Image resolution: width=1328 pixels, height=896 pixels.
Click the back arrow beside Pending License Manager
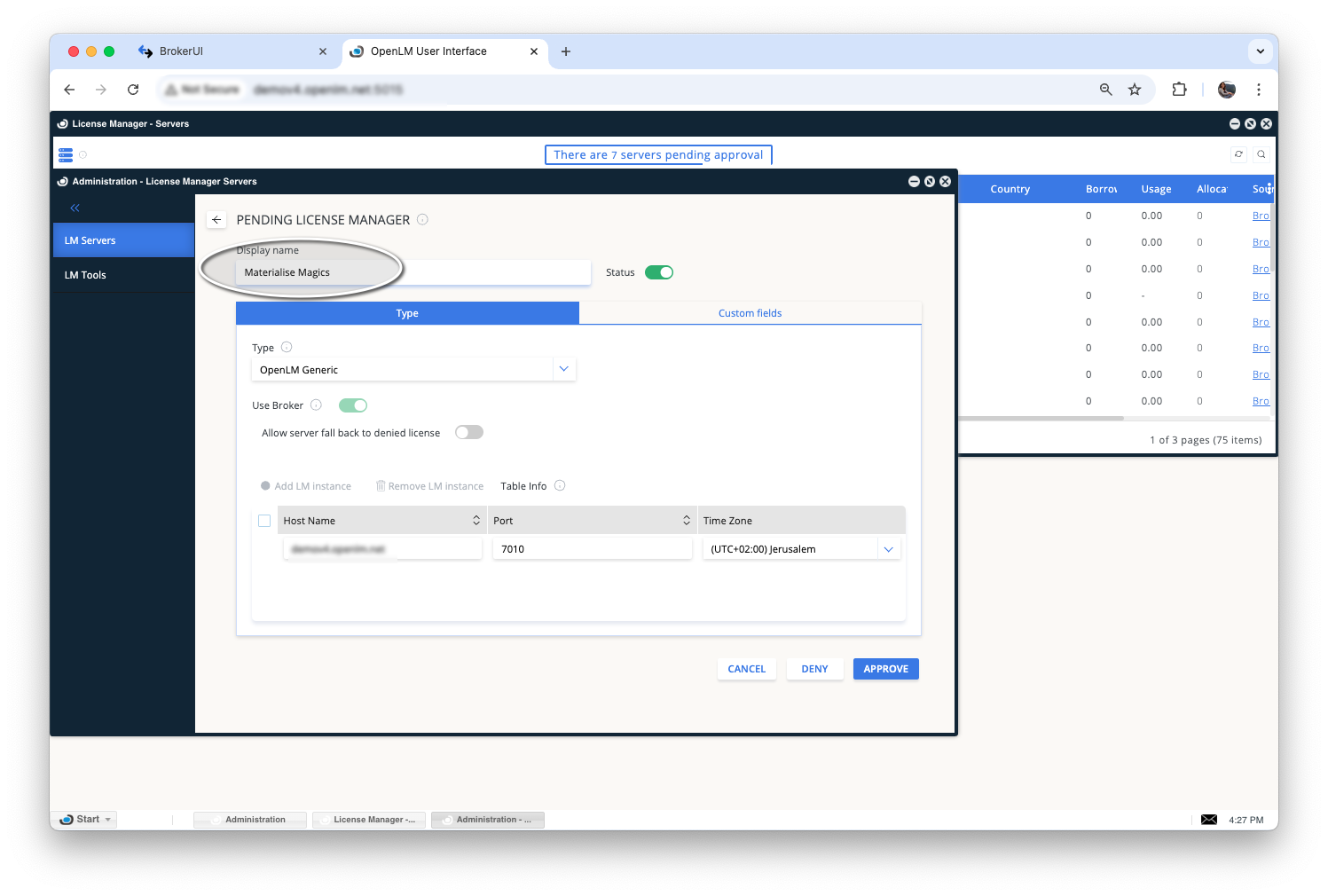[216, 220]
